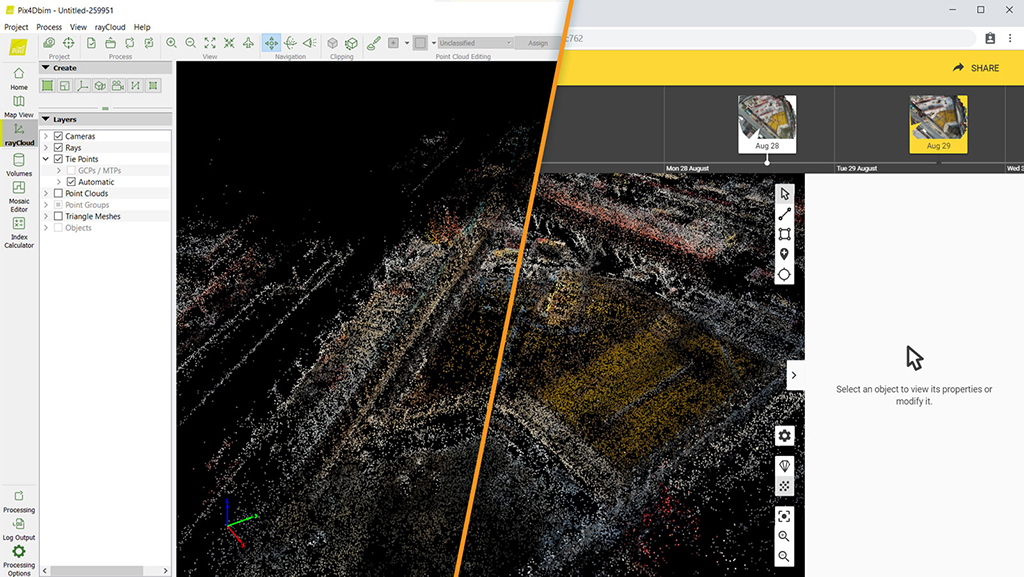Open the Index Calculator

click(19, 232)
